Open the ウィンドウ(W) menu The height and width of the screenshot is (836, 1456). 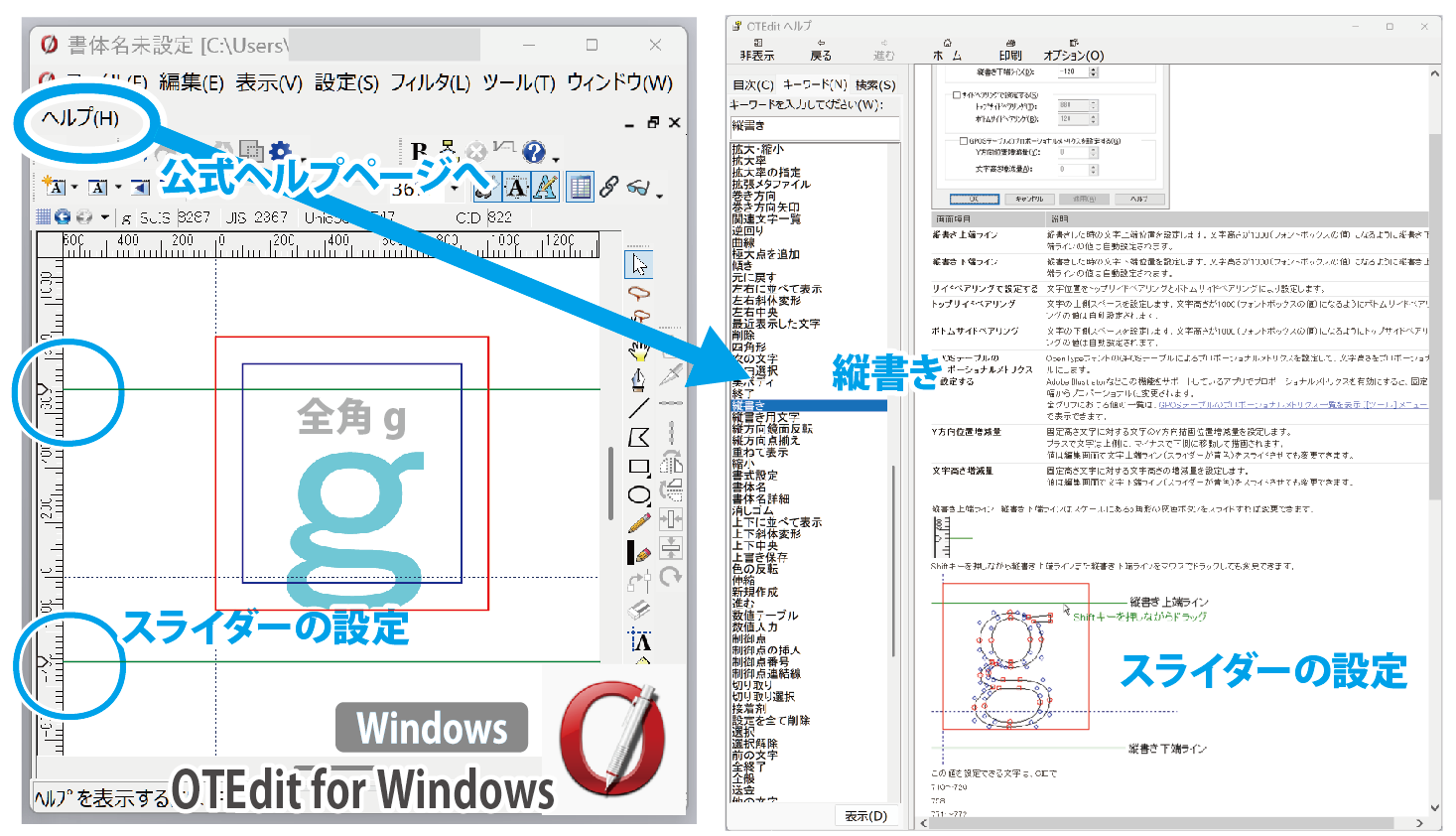(619, 83)
